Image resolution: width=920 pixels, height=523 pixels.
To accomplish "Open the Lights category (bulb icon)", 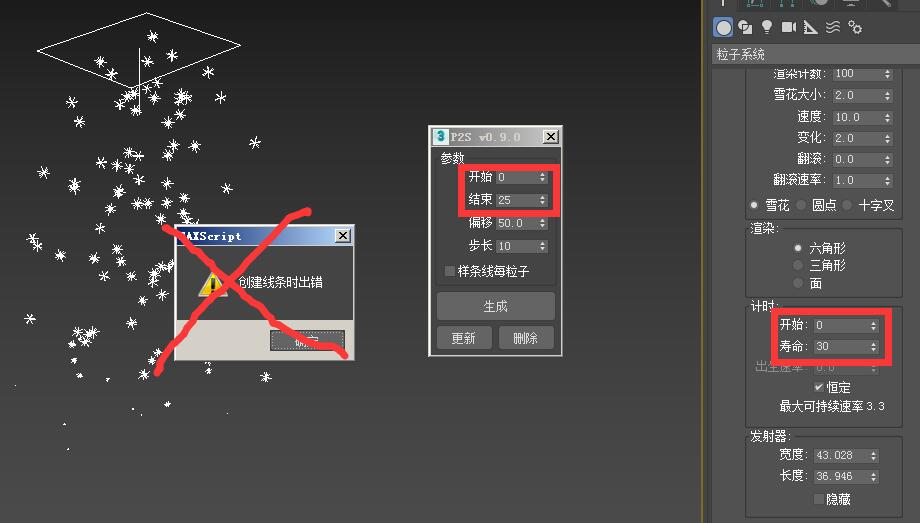I will click(x=767, y=28).
